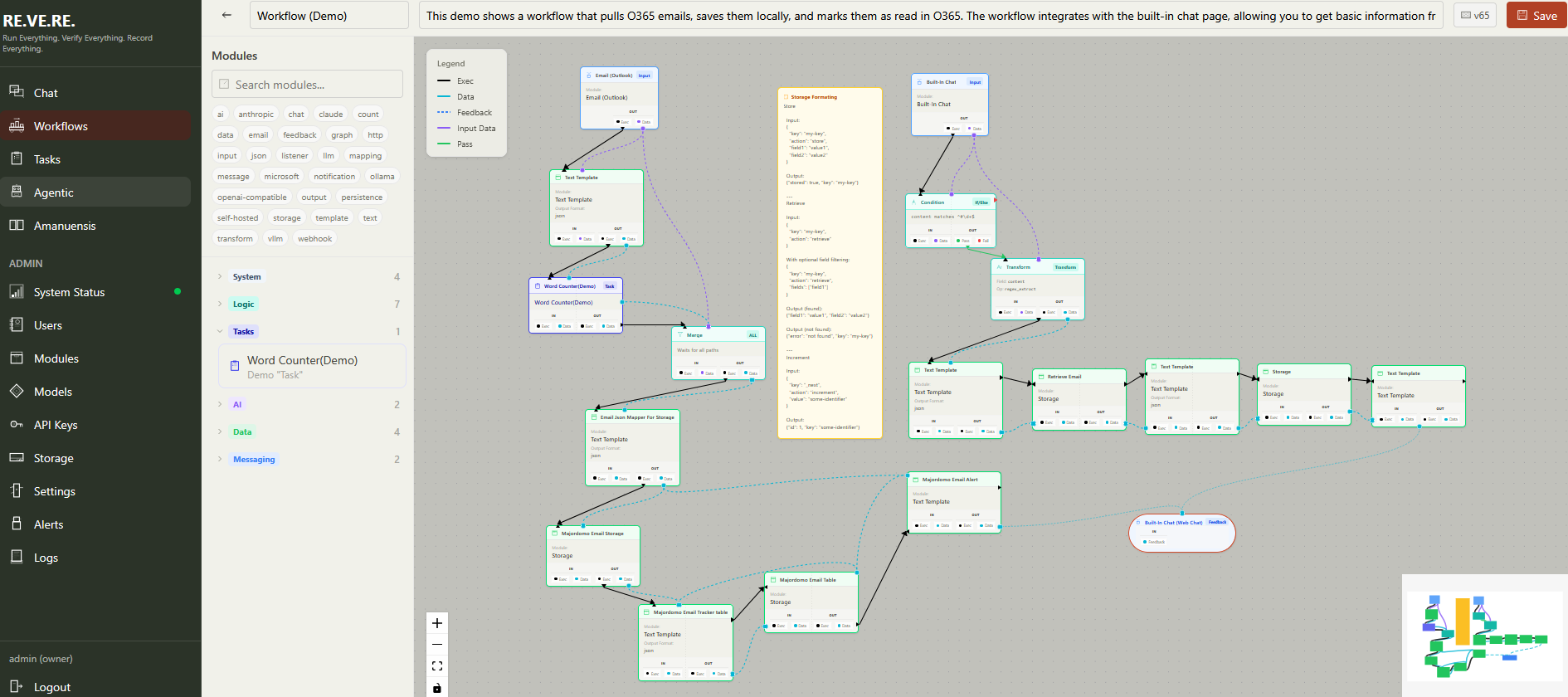
Task: Toggle the 'openai-compatible' tag filter
Action: [252, 197]
